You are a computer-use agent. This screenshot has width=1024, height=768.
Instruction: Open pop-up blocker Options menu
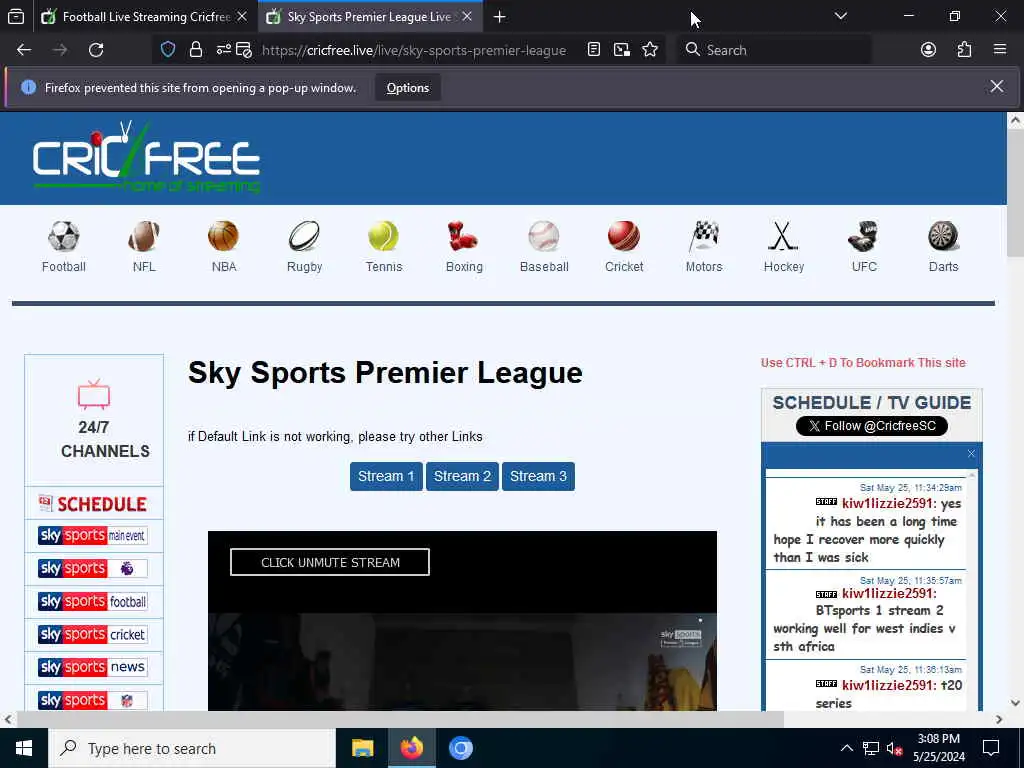408,88
